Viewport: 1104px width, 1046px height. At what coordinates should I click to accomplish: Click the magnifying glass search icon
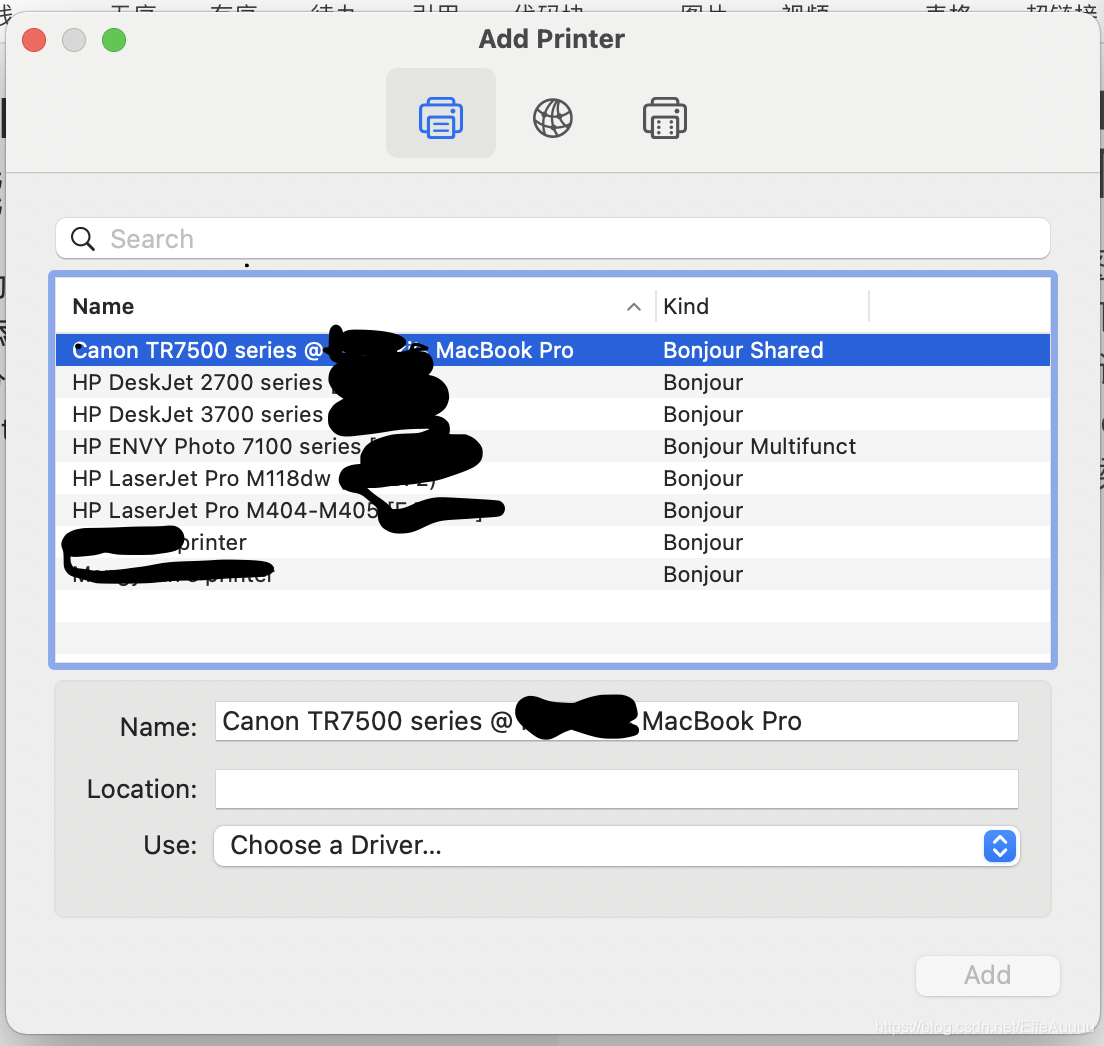83,239
